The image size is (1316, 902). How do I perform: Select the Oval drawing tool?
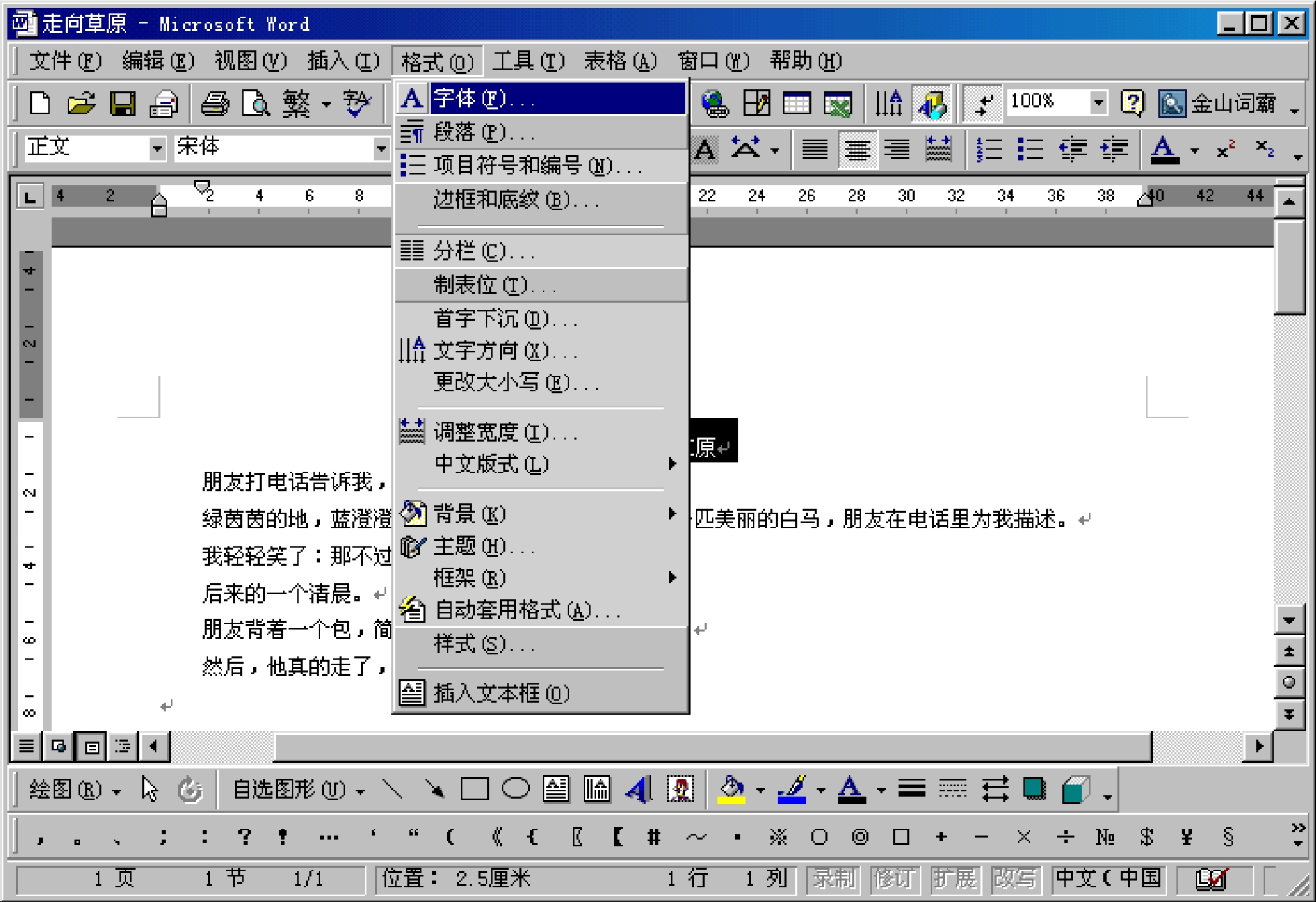click(x=515, y=789)
